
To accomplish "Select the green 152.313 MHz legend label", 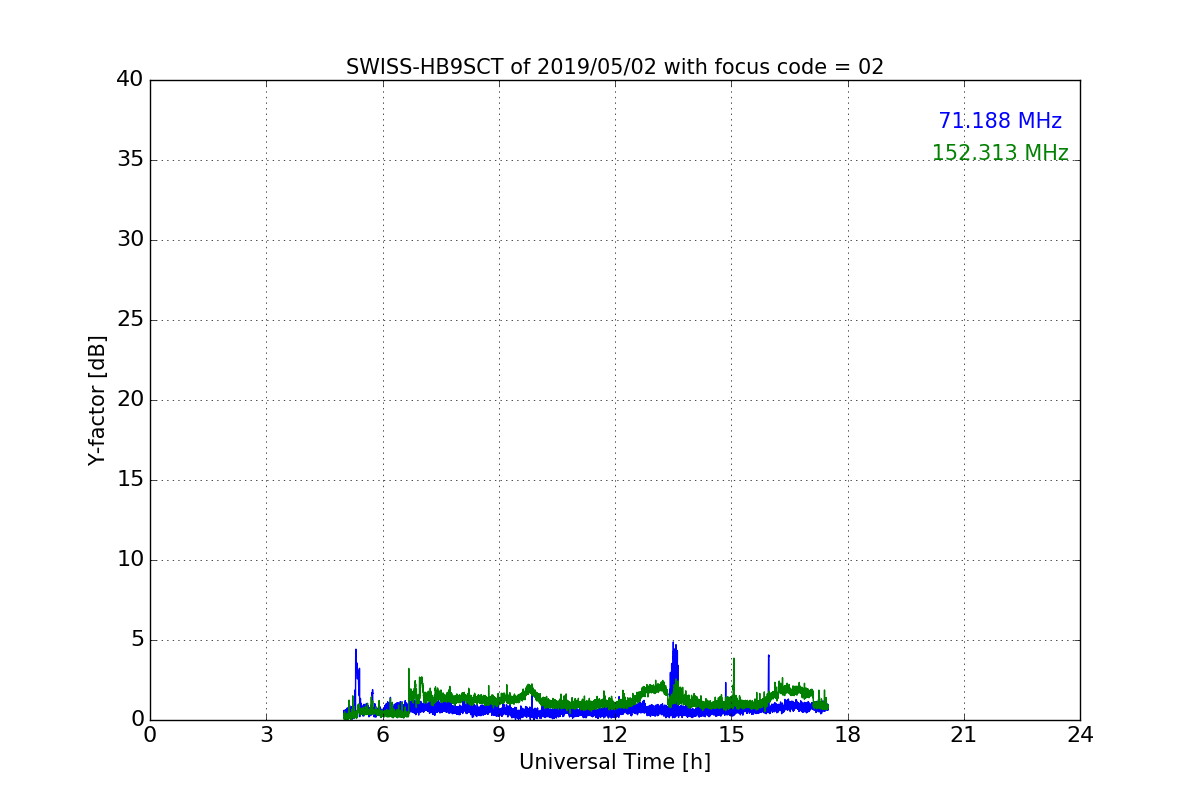I will coord(1000,153).
